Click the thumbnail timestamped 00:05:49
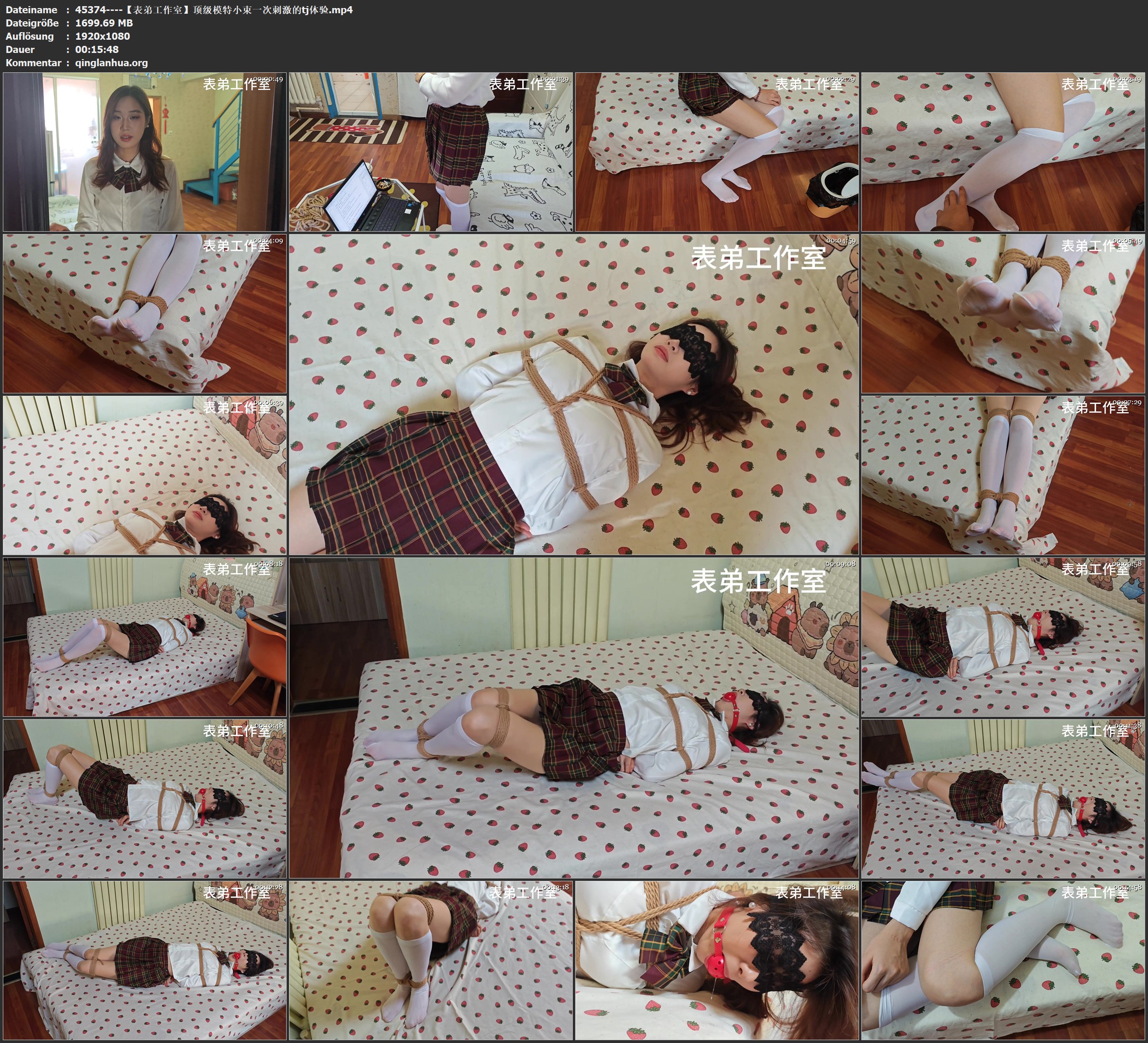The width and height of the screenshot is (1148, 1043). point(1003,313)
